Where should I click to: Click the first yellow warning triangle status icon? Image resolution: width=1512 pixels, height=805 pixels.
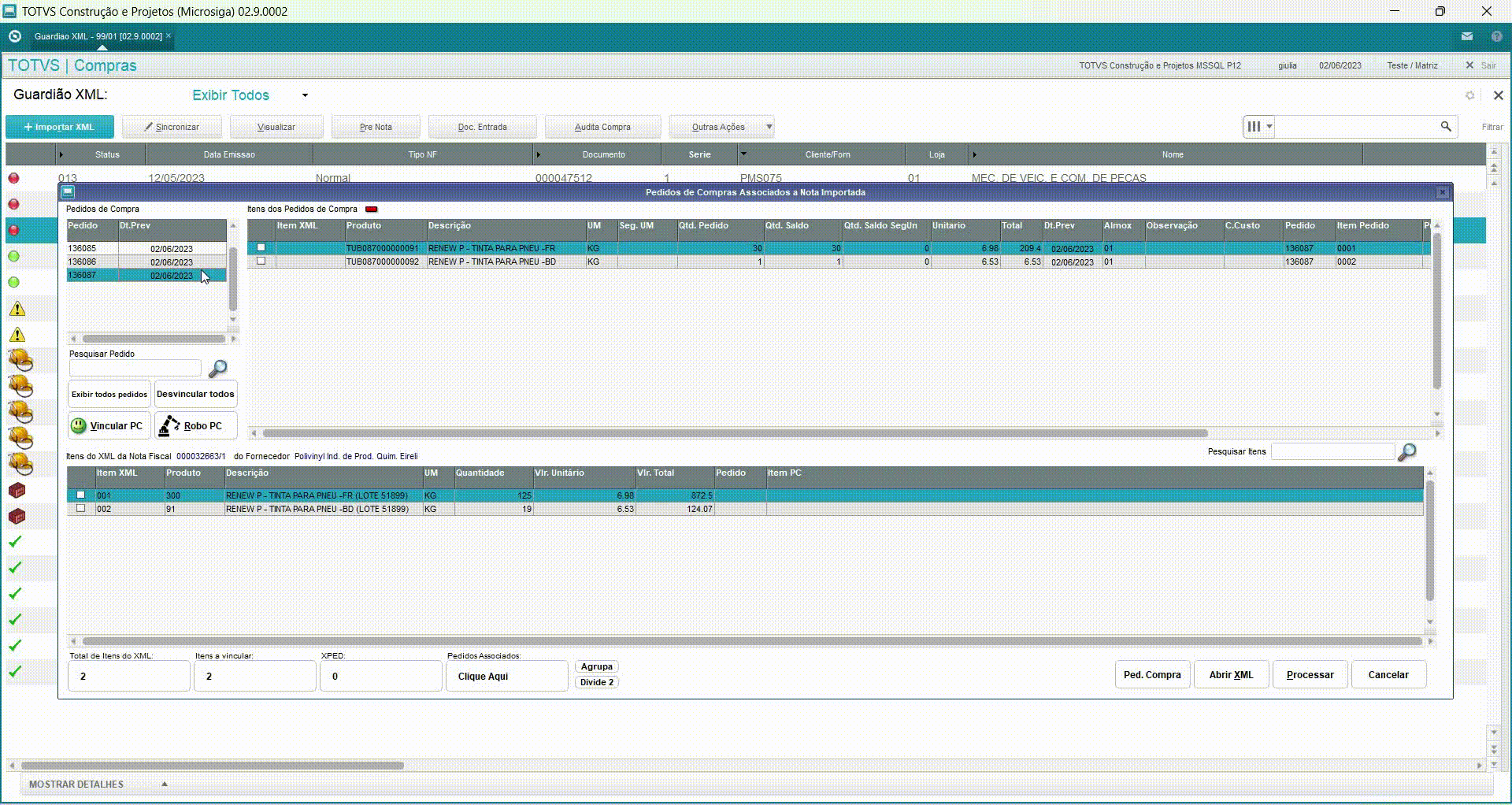17,309
